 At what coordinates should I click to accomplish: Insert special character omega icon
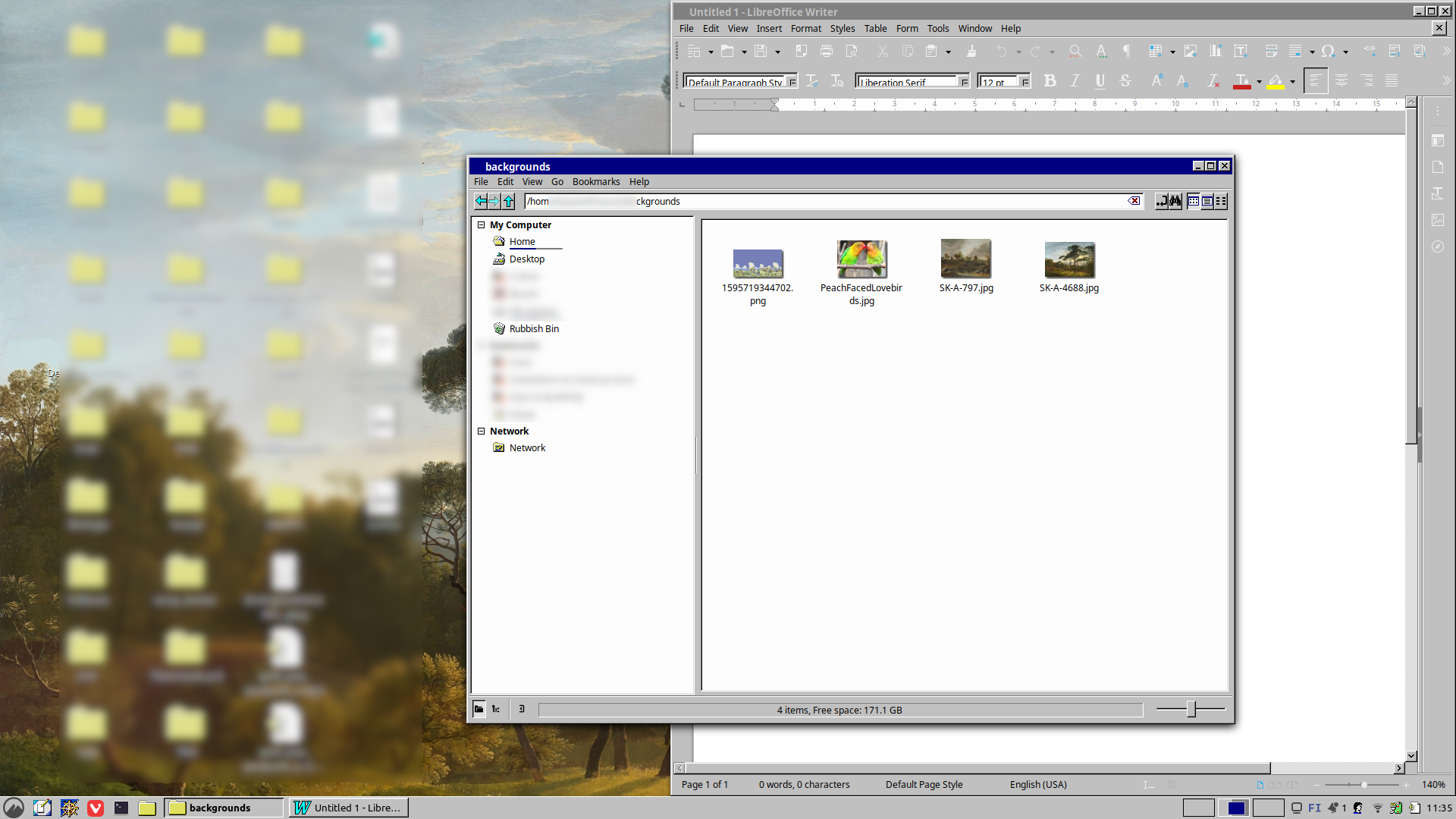(1328, 52)
